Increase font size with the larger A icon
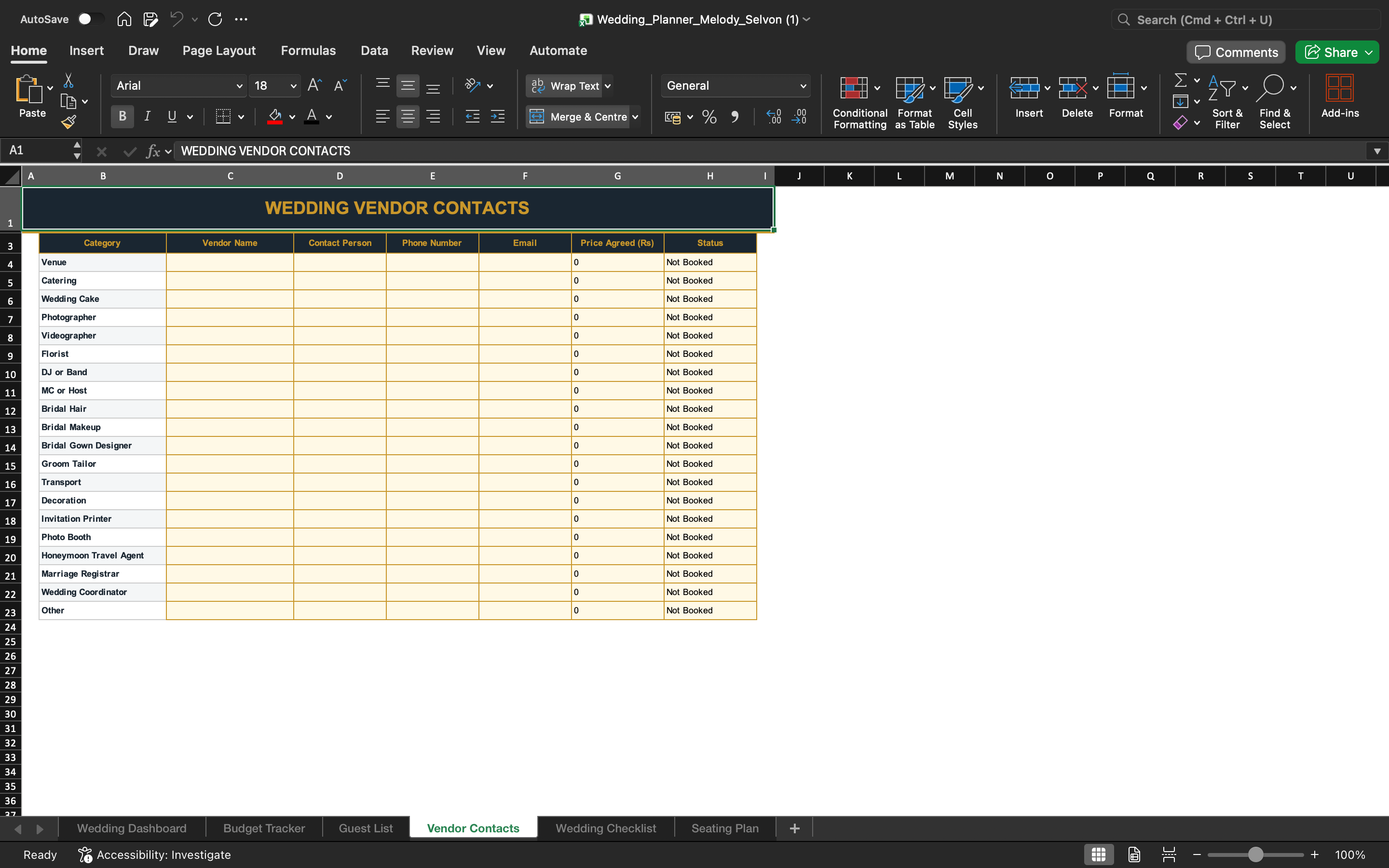Screen dimensions: 1389x868 click(314, 85)
